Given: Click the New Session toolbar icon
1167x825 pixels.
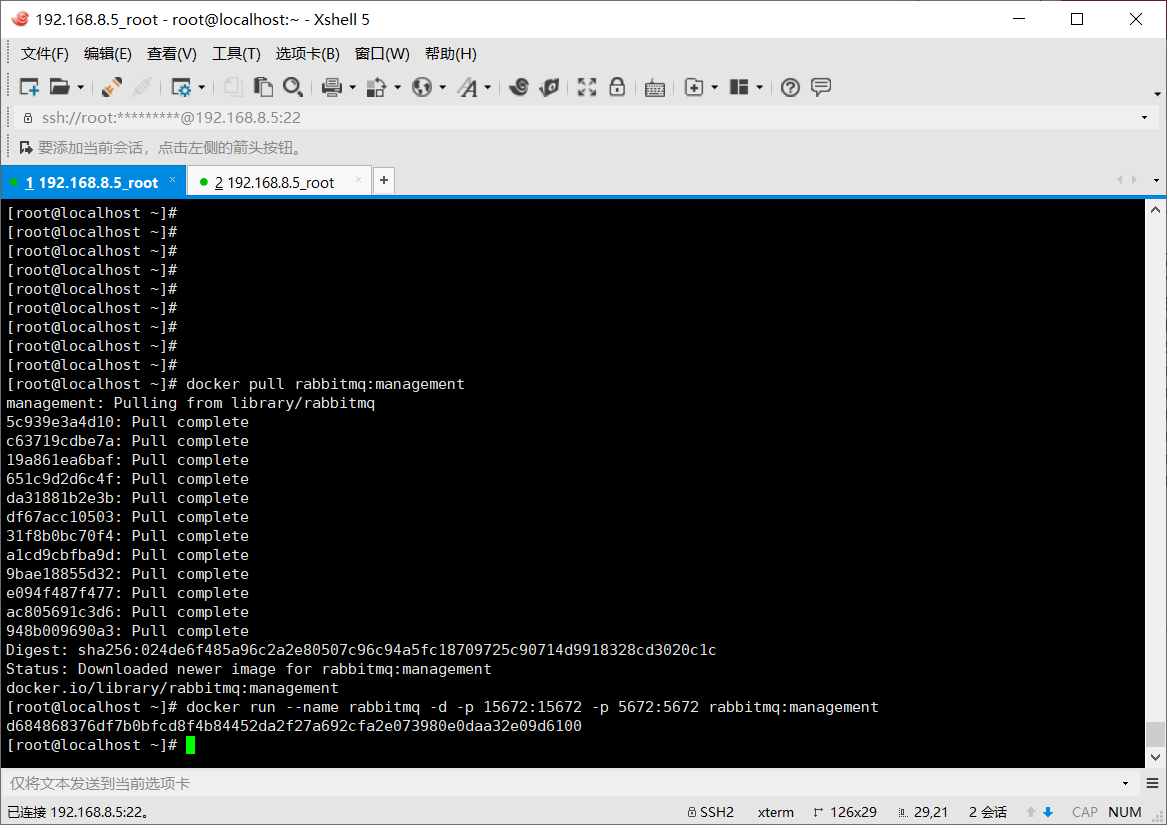Looking at the screenshot, I should 29,87.
